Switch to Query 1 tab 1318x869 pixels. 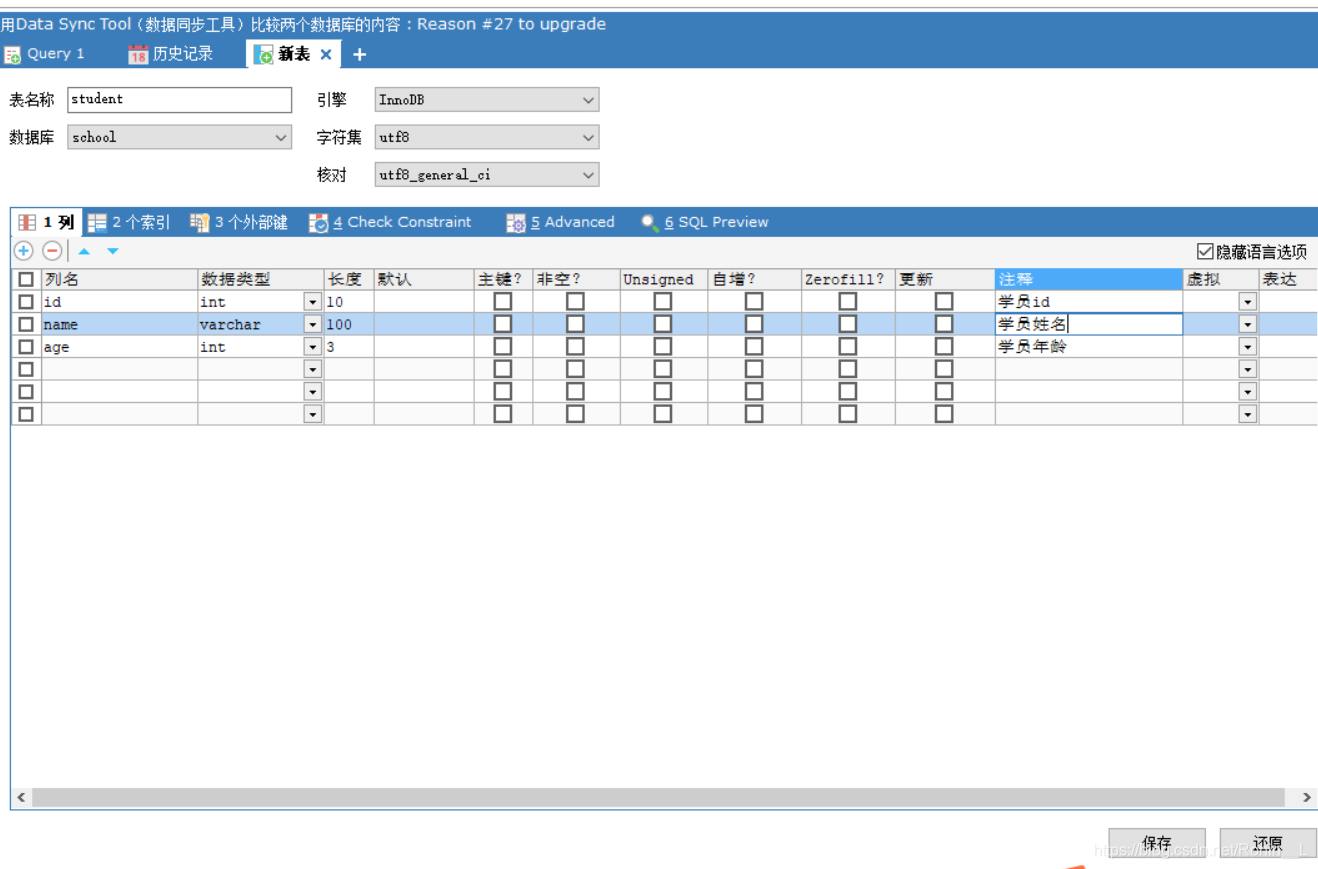(45, 54)
